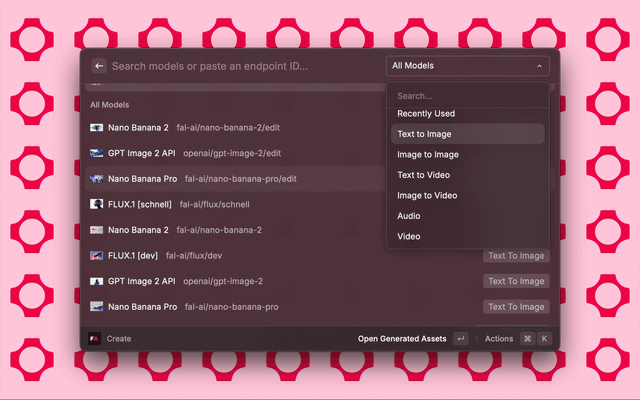Click thumbnail for fal-ai/nano-banana-pro text model
Image resolution: width=640 pixels, height=400 pixels.
pyautogui.click(x=96, y=307)
